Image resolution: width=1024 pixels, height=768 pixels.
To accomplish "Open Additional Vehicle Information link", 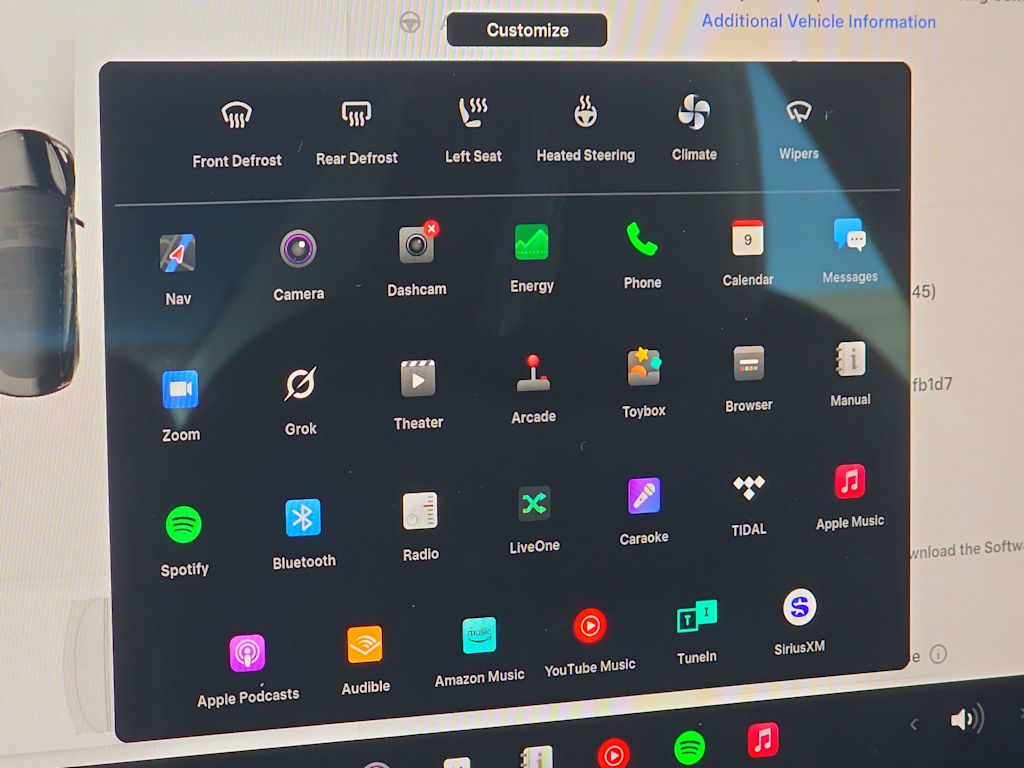I will coord(818,21).
